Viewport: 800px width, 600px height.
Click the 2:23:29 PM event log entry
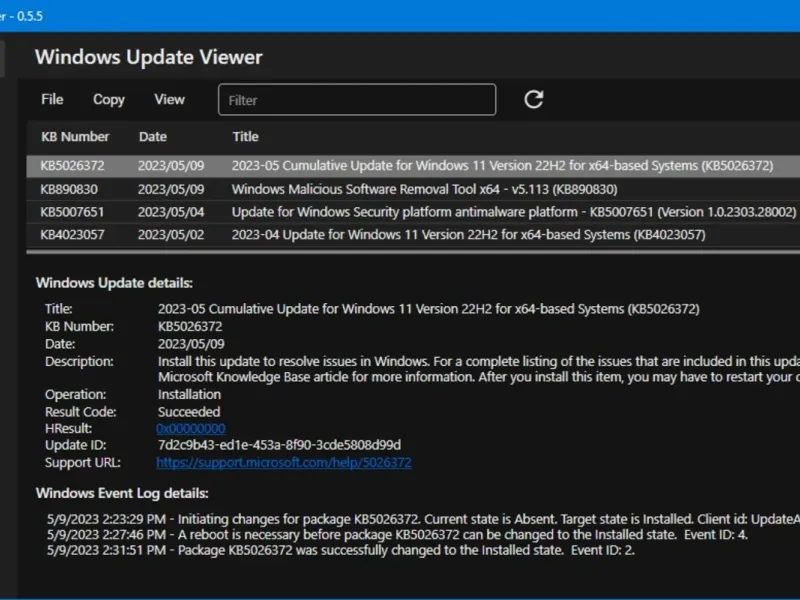point(423,519)
